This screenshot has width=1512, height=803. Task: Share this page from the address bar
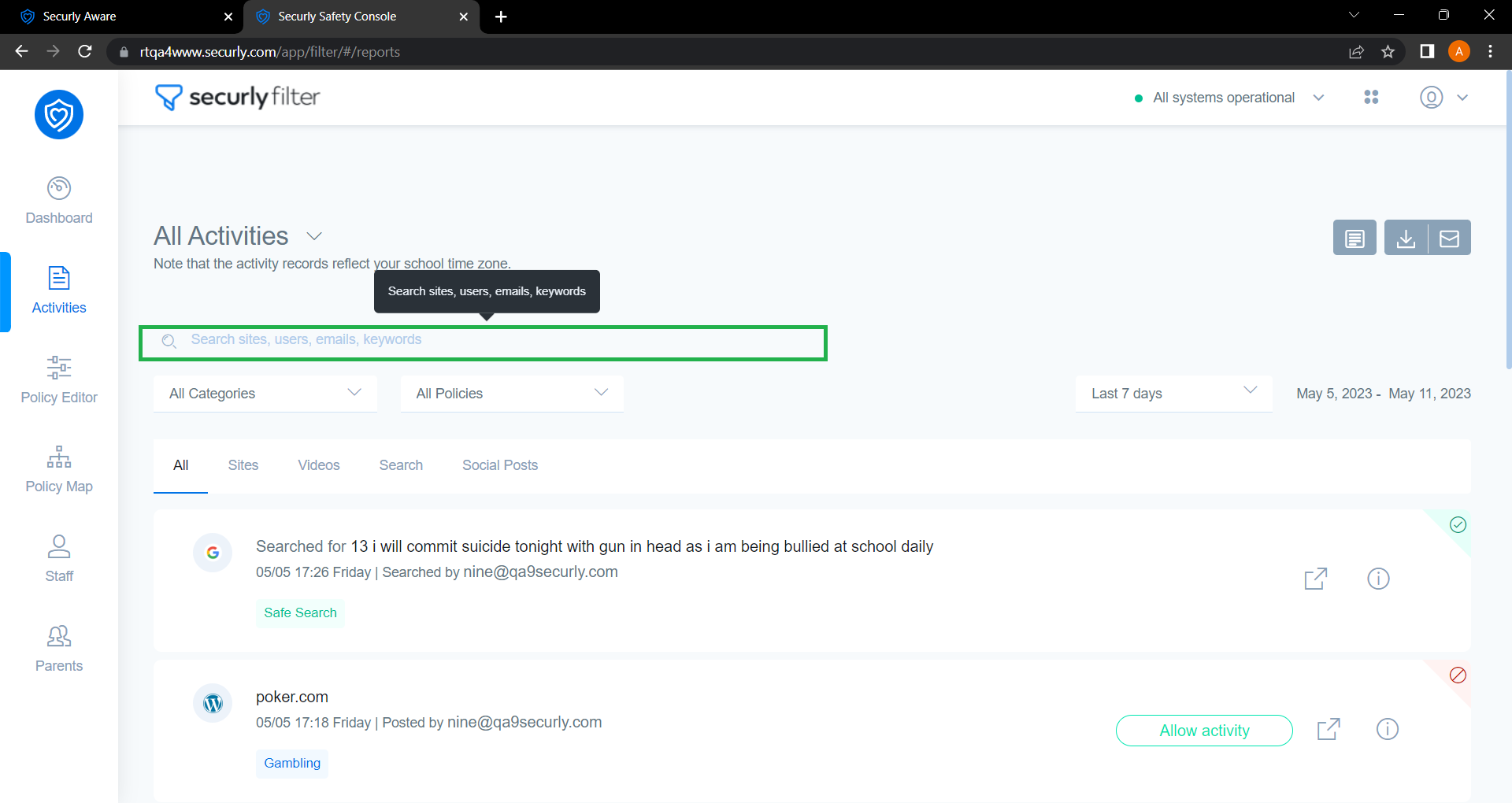pos(1356,52)
